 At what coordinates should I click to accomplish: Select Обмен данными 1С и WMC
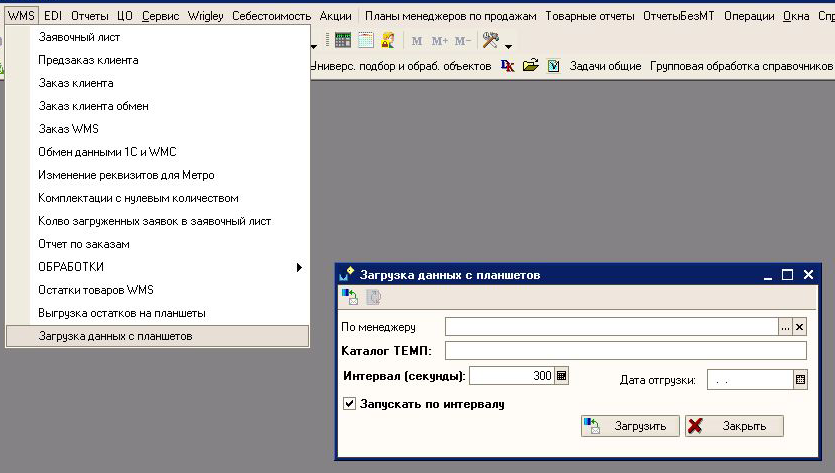tap(158, 152)
